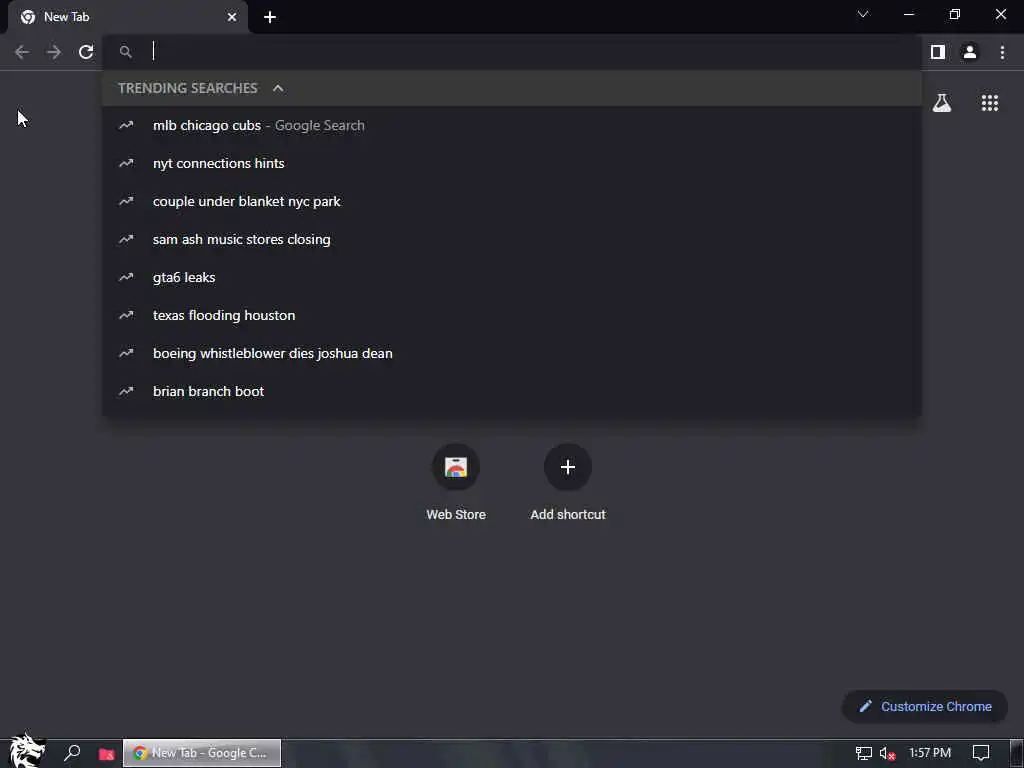Open the red folder taskbar icon

[106, 754]
